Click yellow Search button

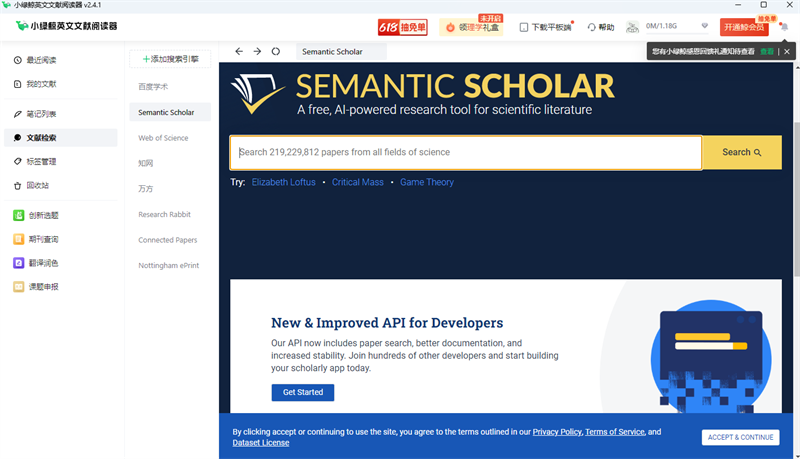pyautogui.click(x=742, y=152)
